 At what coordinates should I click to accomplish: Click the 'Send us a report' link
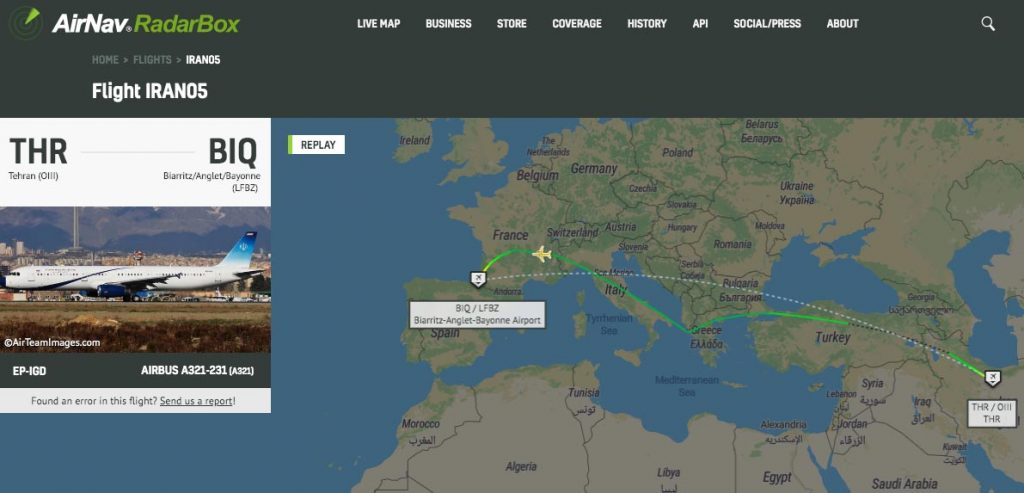[x=196, y=401]
